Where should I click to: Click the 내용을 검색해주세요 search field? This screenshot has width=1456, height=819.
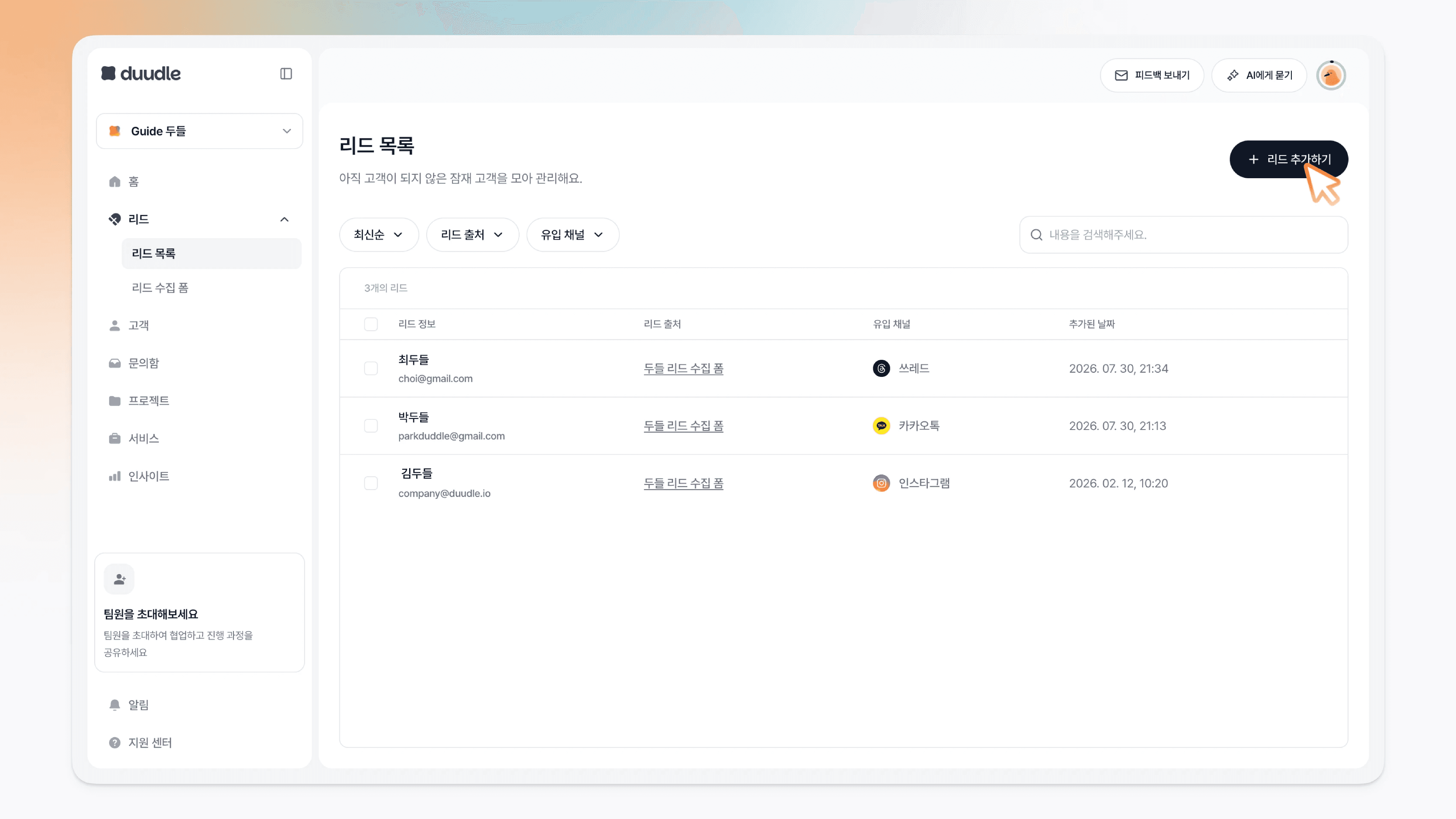(1183, 235)
